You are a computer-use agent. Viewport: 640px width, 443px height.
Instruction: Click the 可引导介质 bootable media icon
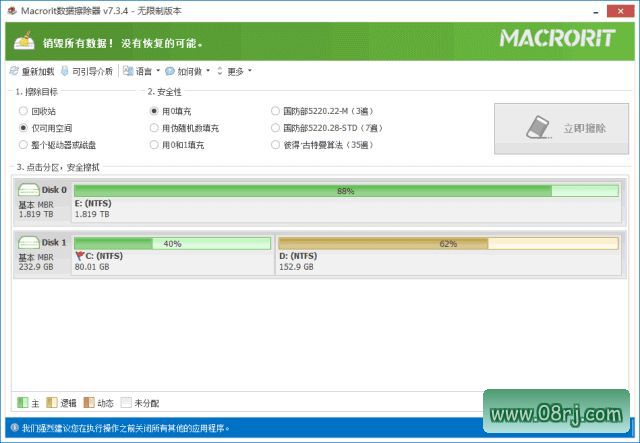click(x=64, y=71)
